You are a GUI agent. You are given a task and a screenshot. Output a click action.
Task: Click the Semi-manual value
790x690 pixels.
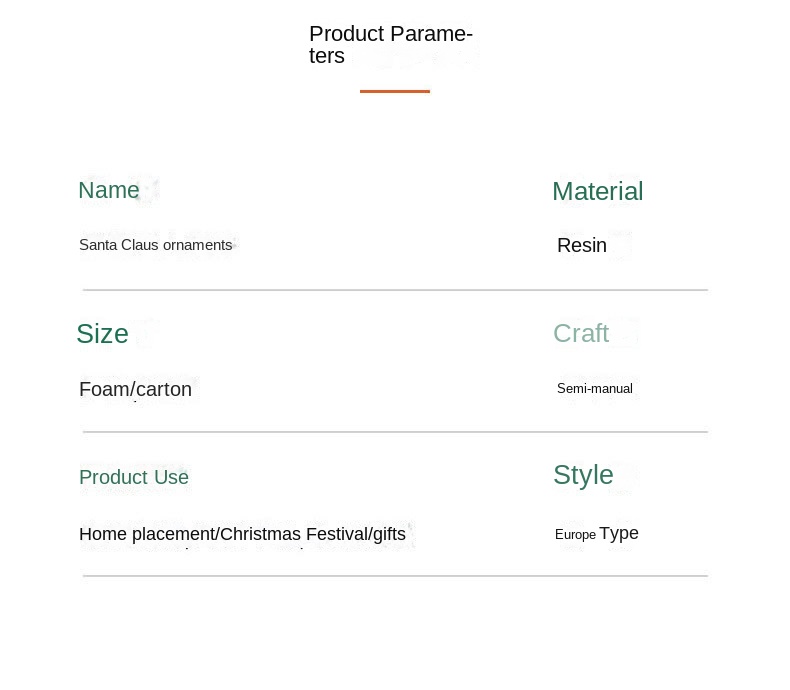click(x=595, y=388)
